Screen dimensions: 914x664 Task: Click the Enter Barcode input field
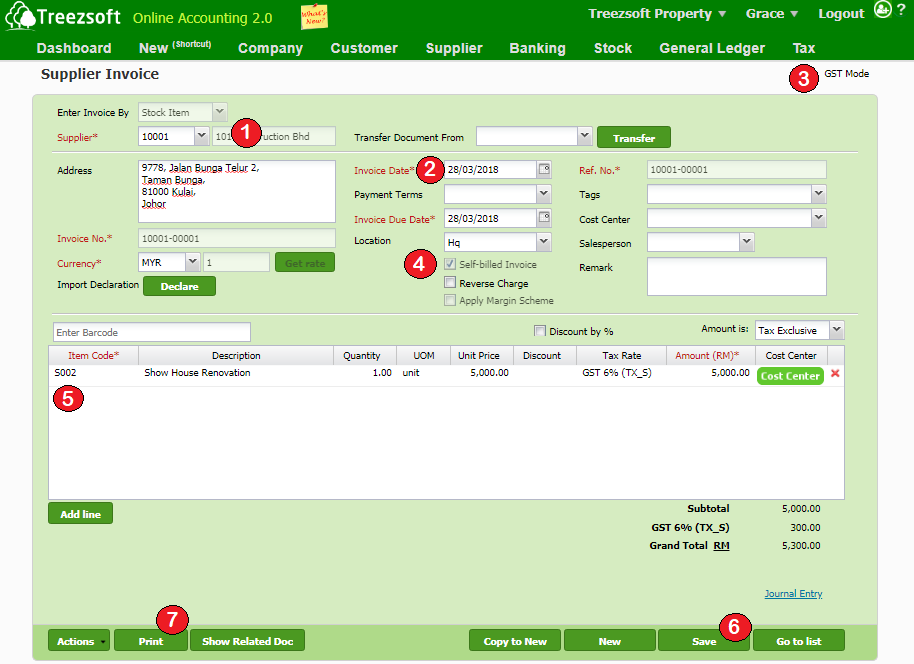click(x=152, y=332)
